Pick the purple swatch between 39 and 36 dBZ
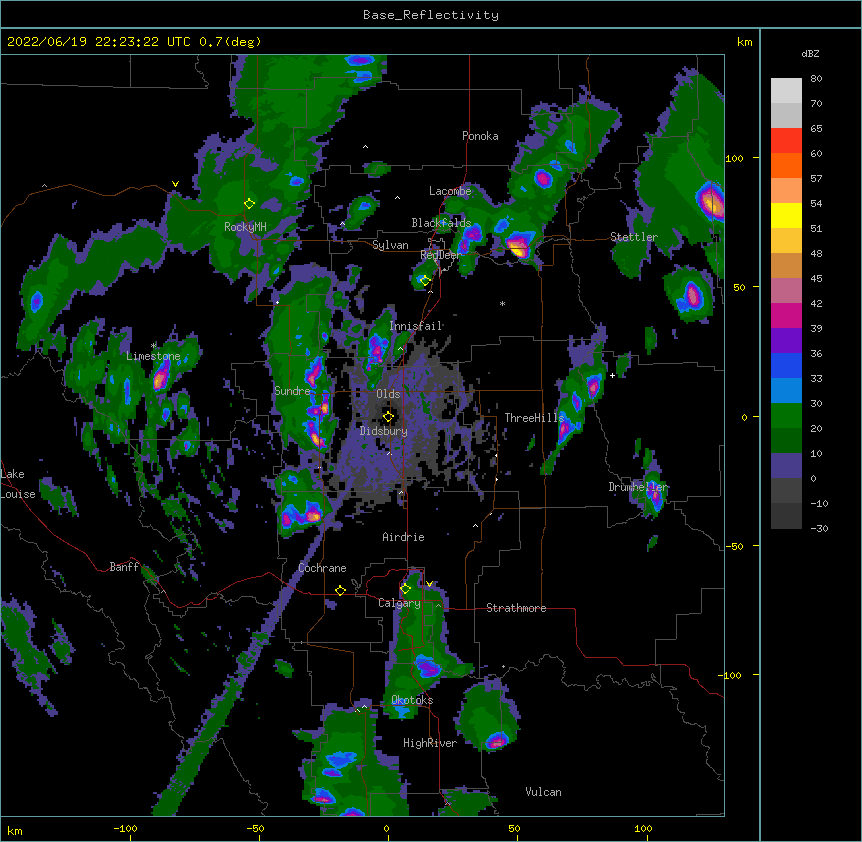This screenshot has width=862, height=842. [786, 341]
